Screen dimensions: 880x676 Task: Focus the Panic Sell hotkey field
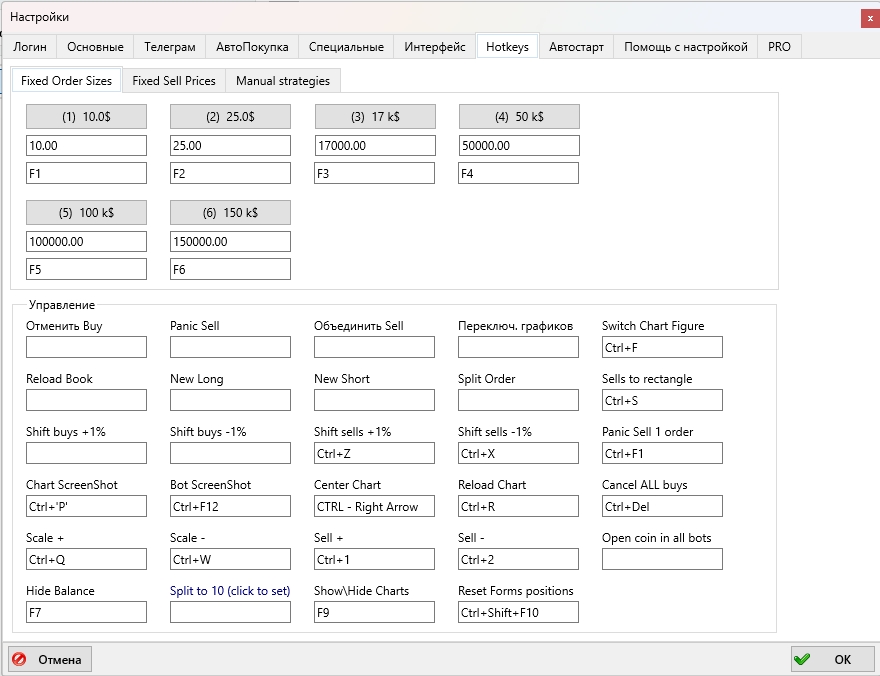click(230, 347)
